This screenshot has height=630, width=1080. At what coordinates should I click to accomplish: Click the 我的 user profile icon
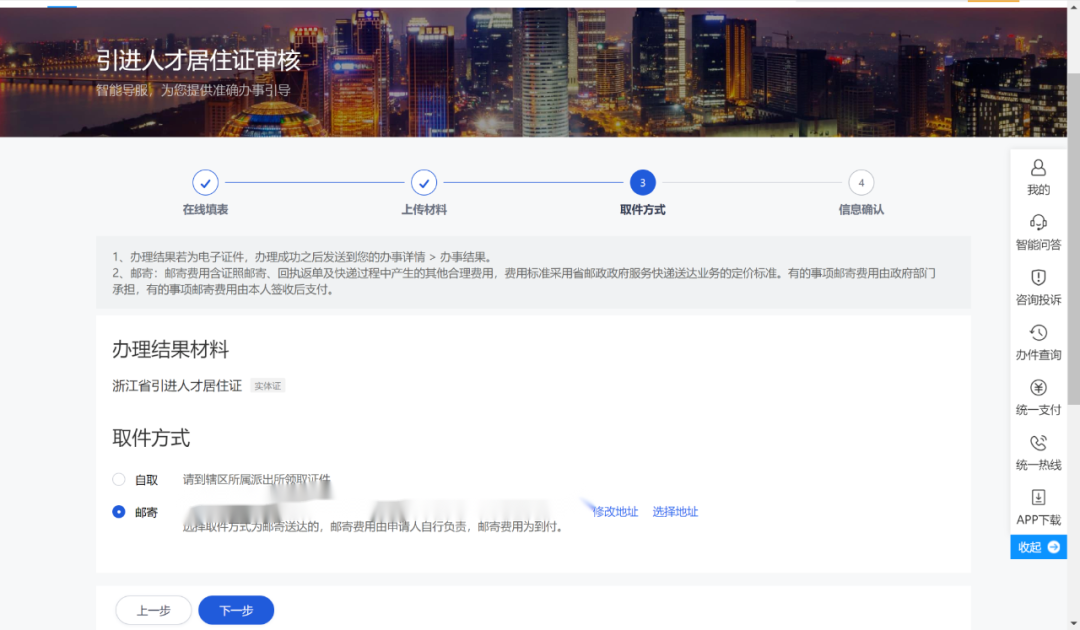(1038, 168)
